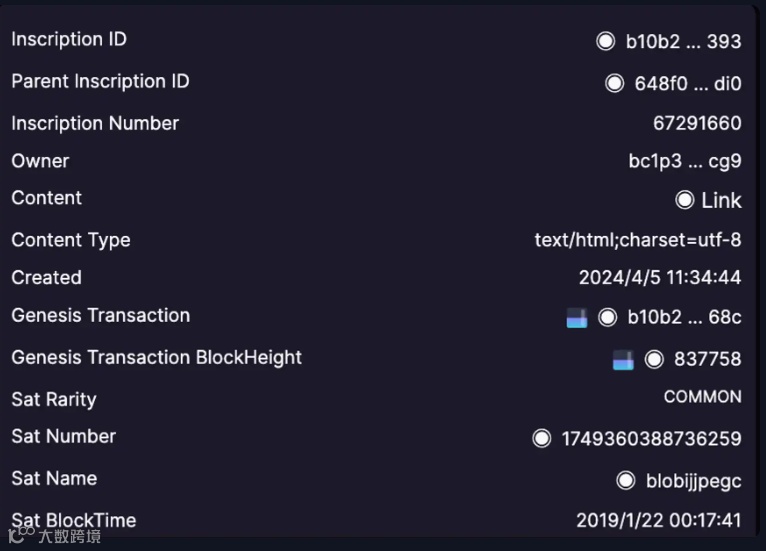This screenshot has height=551, width=766.
Task: Open sat name blobijjpegc
Action: (694, 481)
